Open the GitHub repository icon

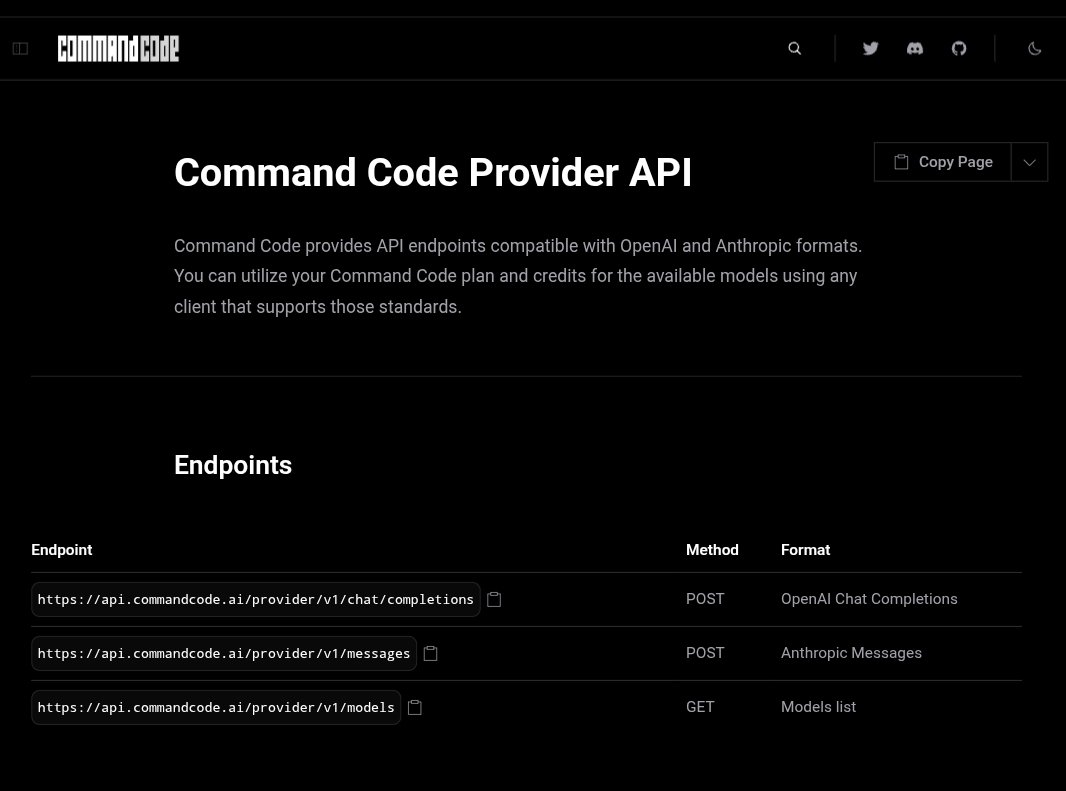pyautogui.click(x=959, y=48)
